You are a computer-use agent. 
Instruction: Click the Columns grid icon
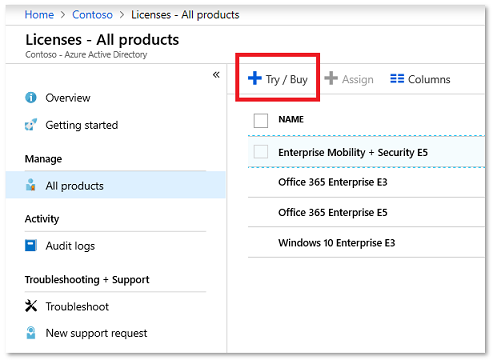[397, 79]
